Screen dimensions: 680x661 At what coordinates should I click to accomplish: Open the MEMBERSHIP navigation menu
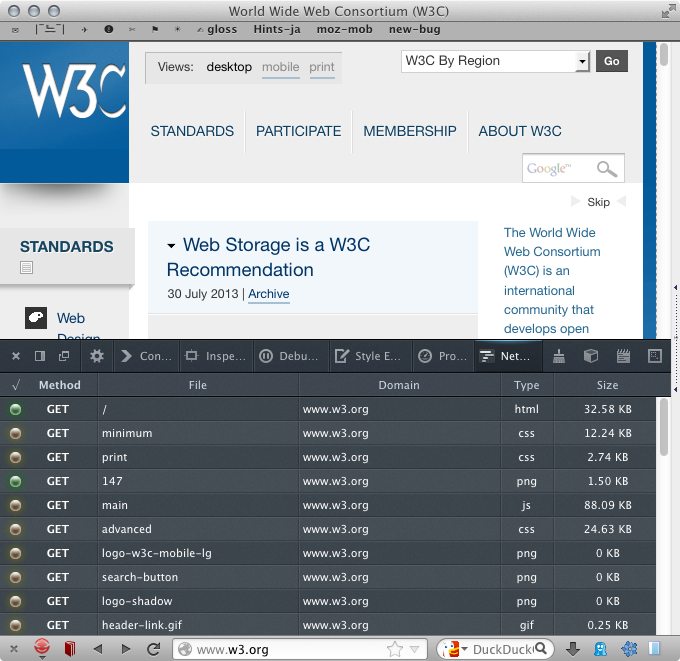(410, 131)
